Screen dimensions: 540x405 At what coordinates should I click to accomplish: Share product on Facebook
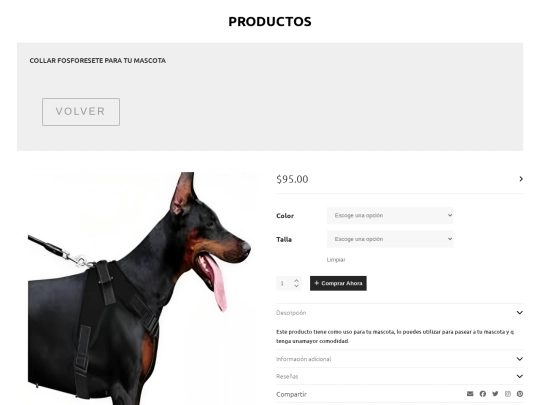(483, 394)
